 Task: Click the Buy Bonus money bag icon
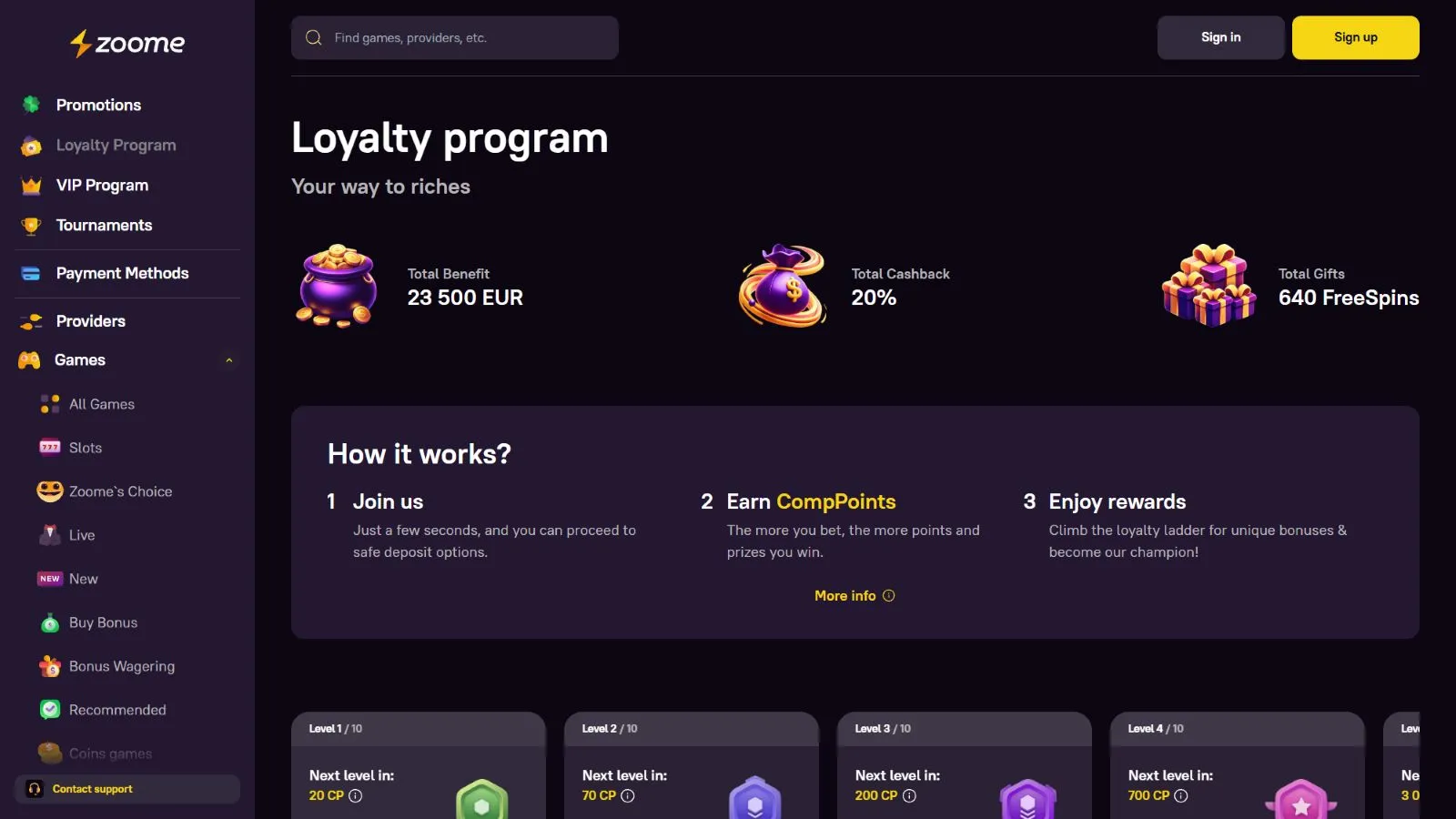pyautogui.click(x=49, y=623)
